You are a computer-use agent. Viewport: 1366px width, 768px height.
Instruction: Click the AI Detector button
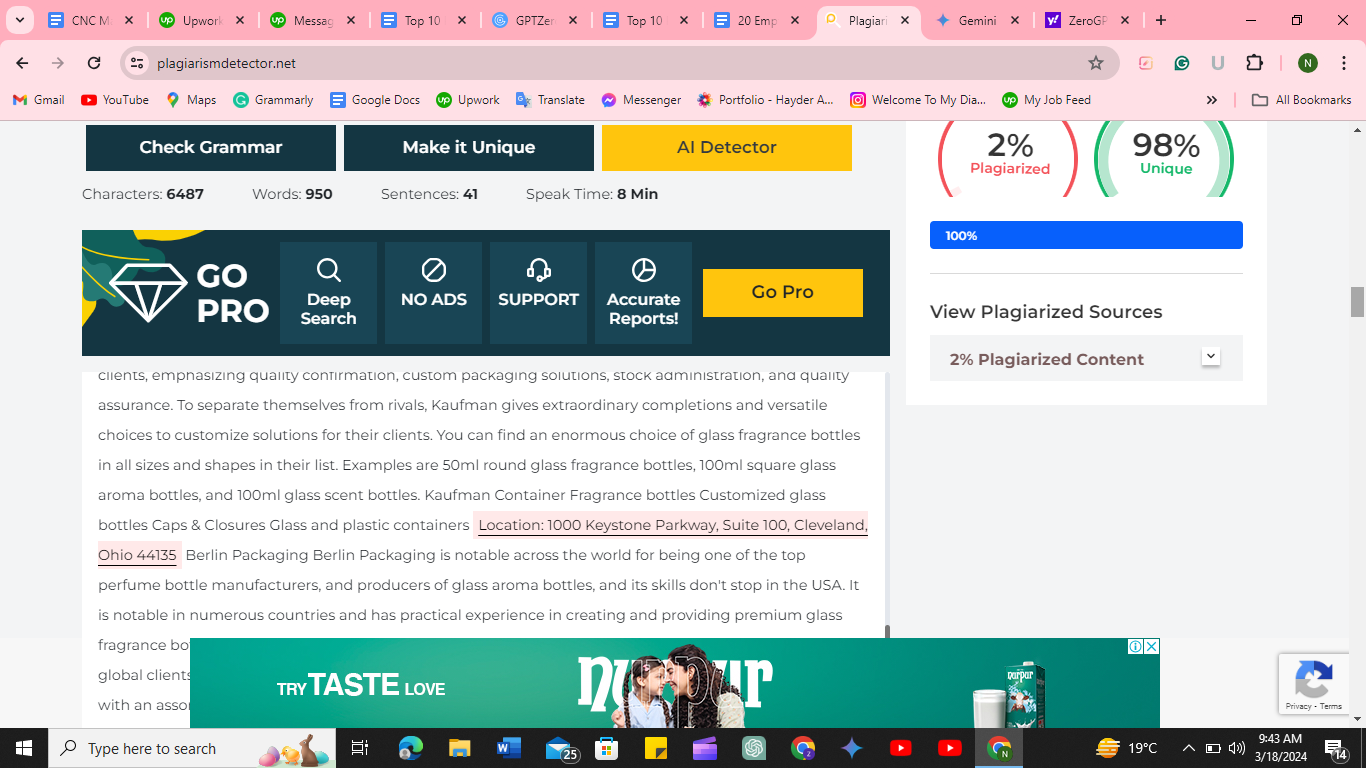pos(727,147)
